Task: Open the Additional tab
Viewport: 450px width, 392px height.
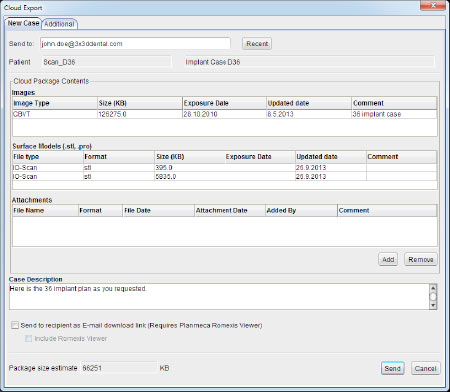Action: tap(59, 24)
